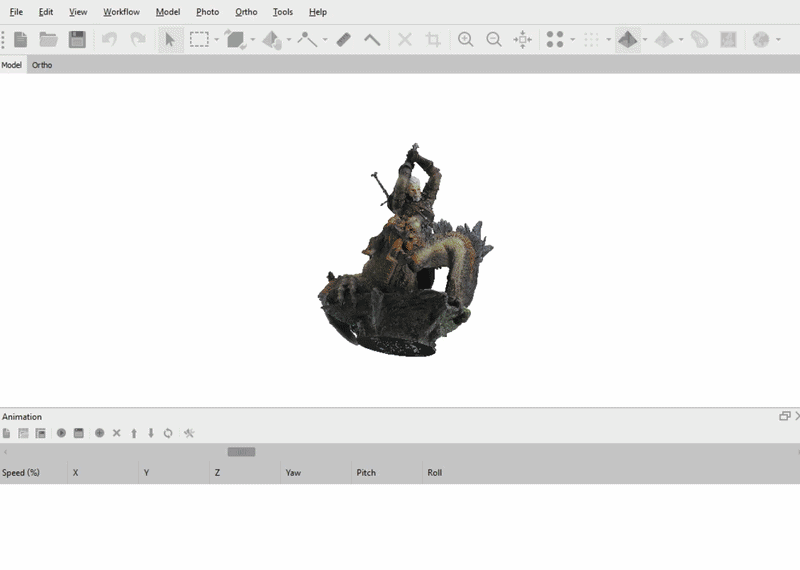Click the second Animation panel toolbar icon
This screenshot has width=800, height=570.
tap(23, 433)
